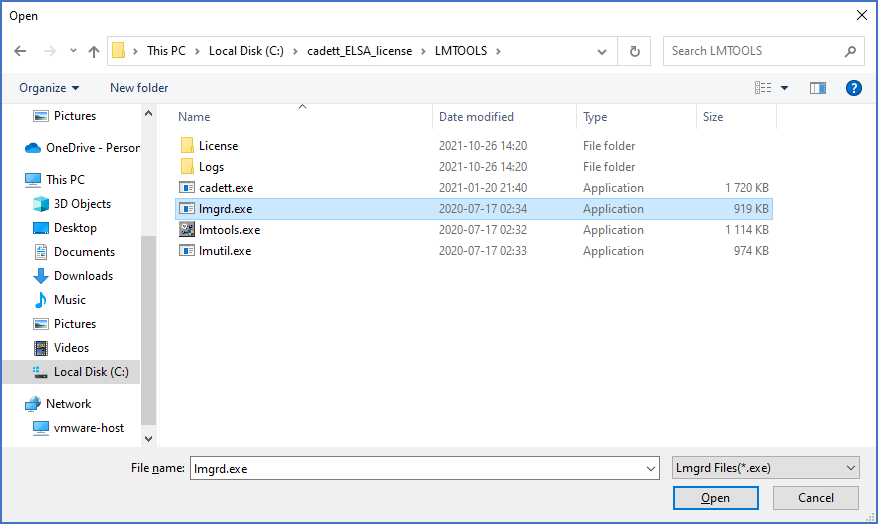Refresh the LMTOOLS folder view
This screenshot has height=524, width=878.
[x=634, y=52]
